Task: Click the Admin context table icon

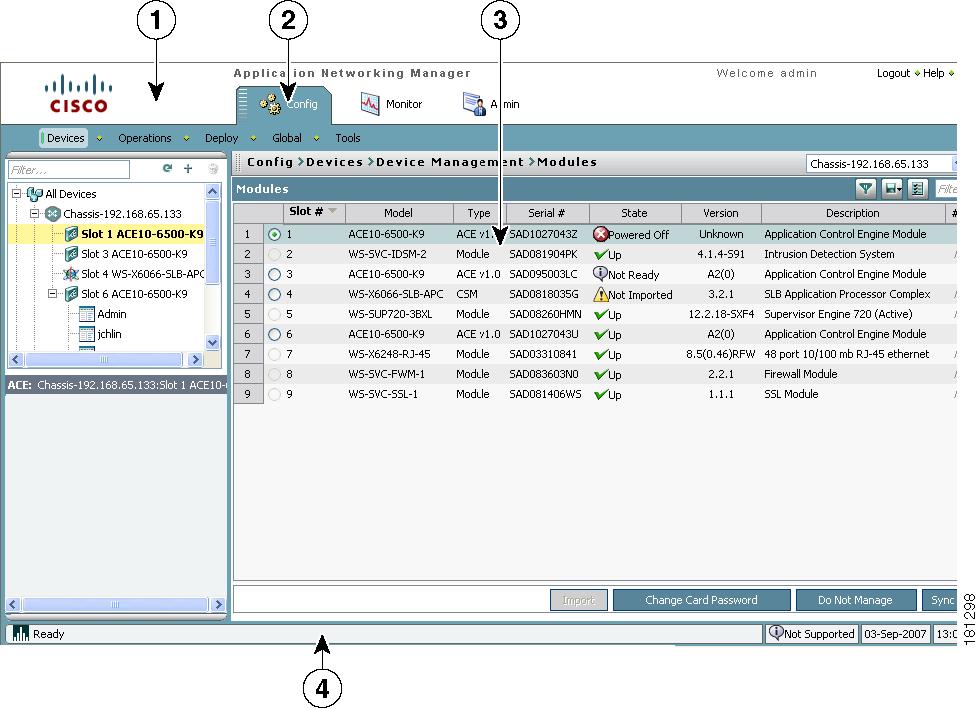Action: 87,314
